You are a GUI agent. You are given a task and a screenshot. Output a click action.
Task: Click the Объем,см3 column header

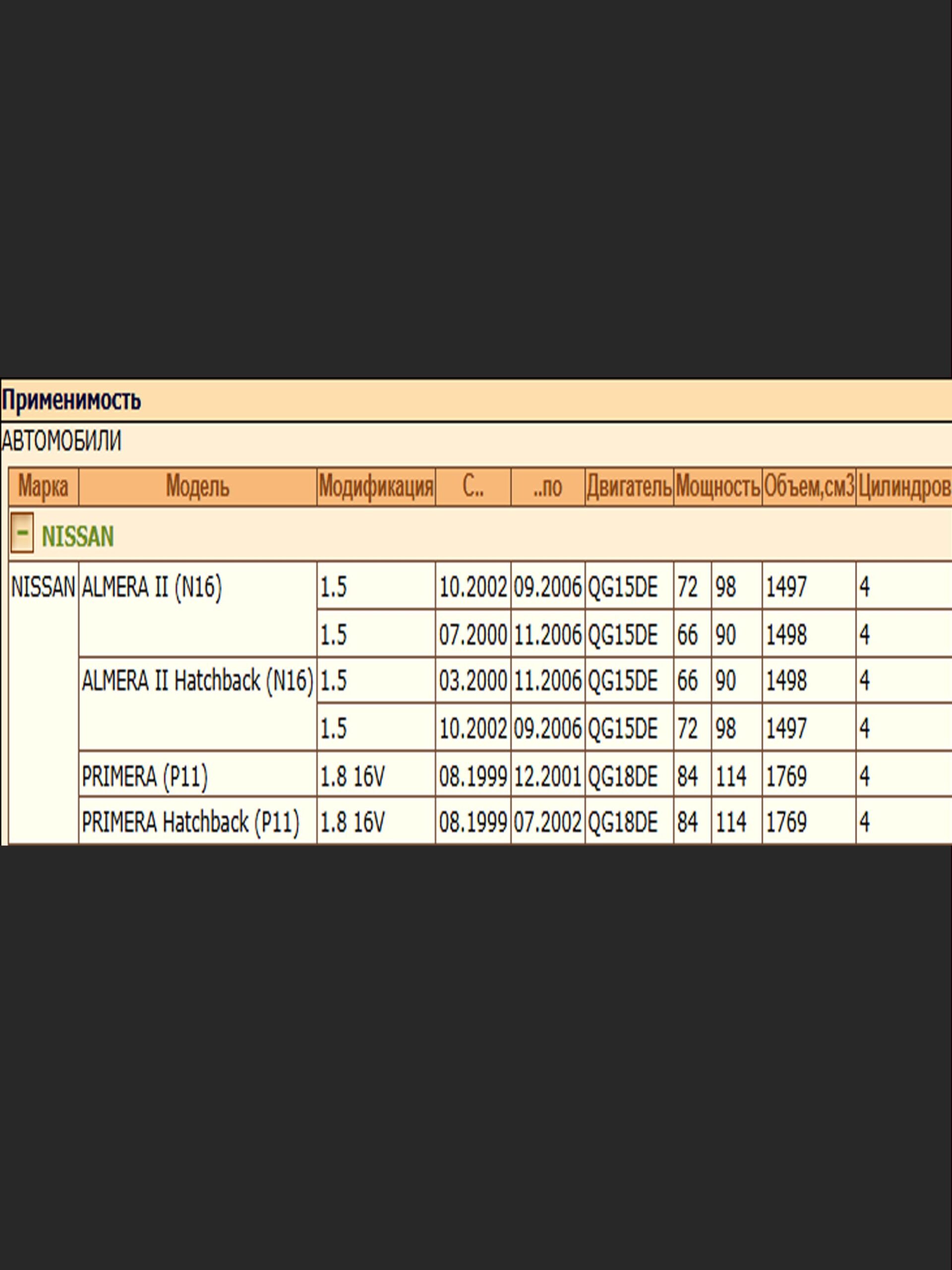click(809, 487)
